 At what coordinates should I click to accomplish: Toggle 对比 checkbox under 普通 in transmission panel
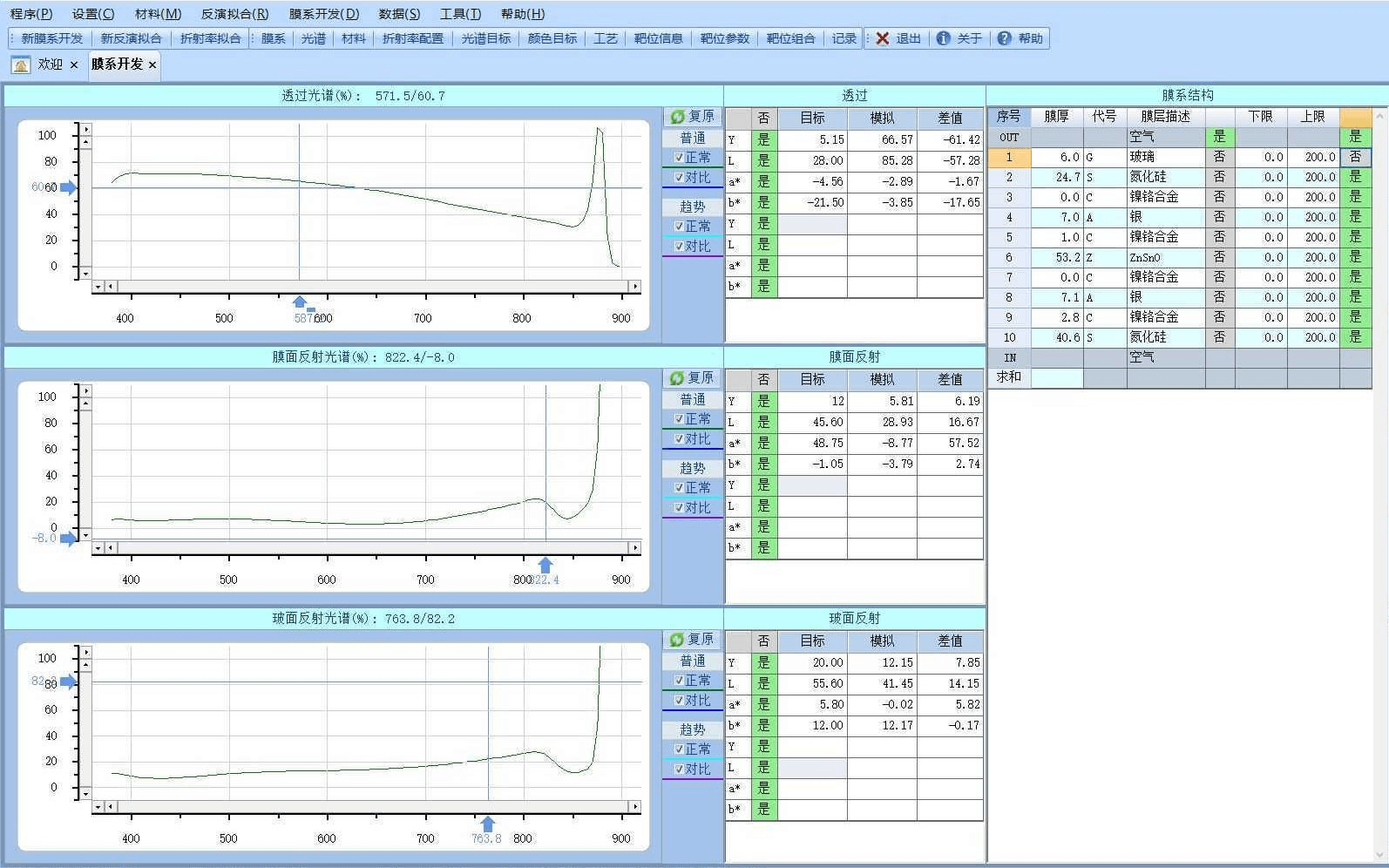click(x=680, y=177)
